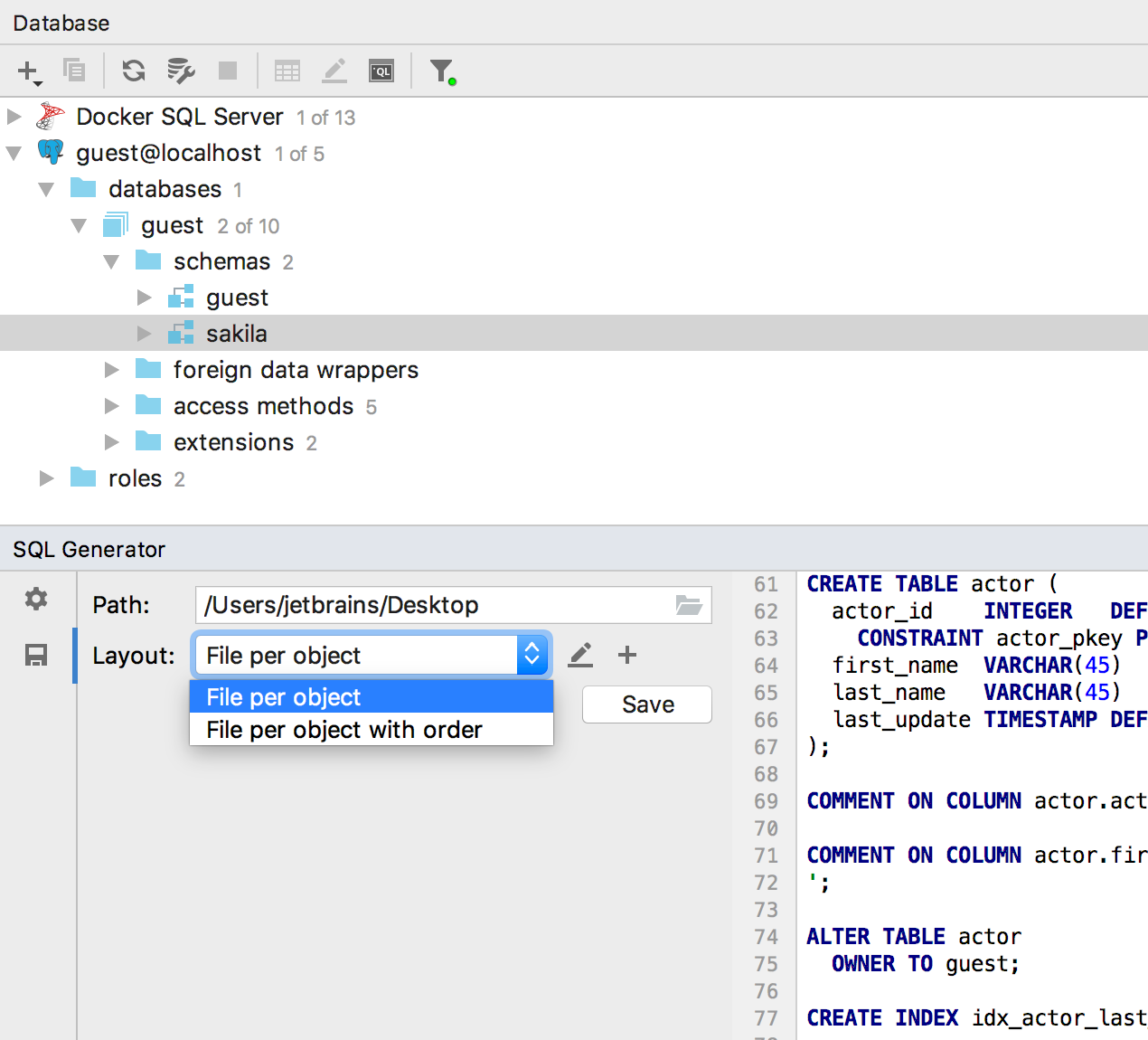Image resolution: width=1148 pixels, height=1040 pixels.
Task: Click the Docker SQL Server icon
Action: (x=51, y=117)
